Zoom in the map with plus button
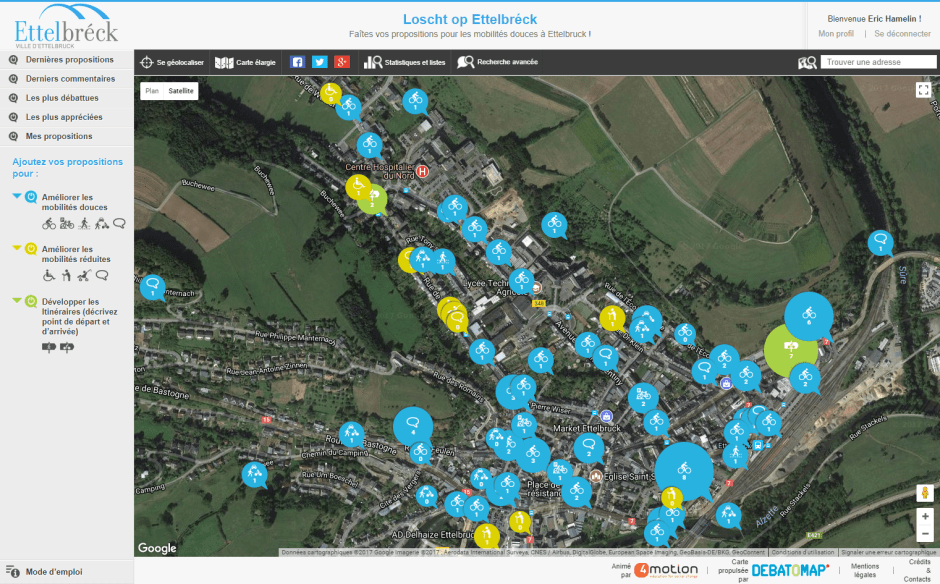Viewport: 940px width, 584px height. pos(925,517)
